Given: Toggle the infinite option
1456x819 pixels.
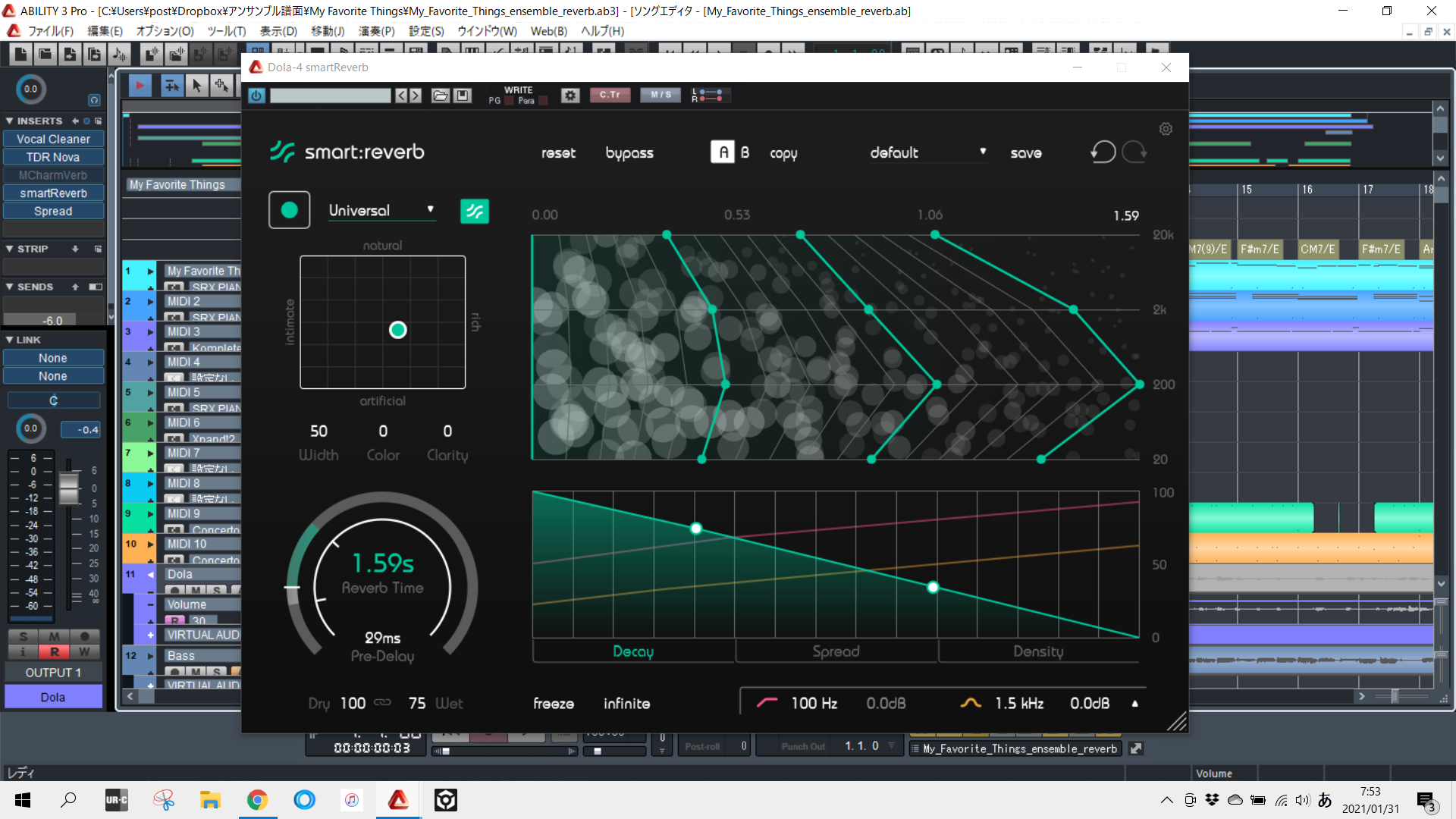Looking at the screenshot, I should coord(626,704).
